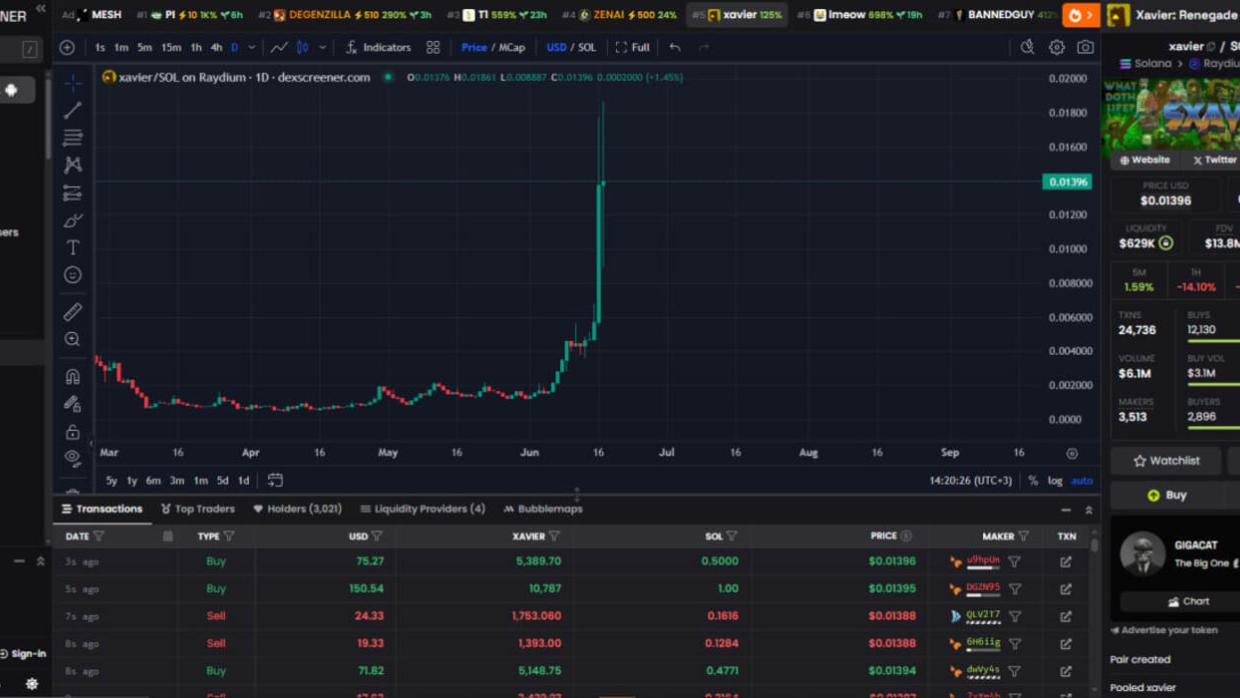Viewport: 1240px width, 698px height.
Task: Select the DEGENZILLA trending token
Action: [344, 15]
